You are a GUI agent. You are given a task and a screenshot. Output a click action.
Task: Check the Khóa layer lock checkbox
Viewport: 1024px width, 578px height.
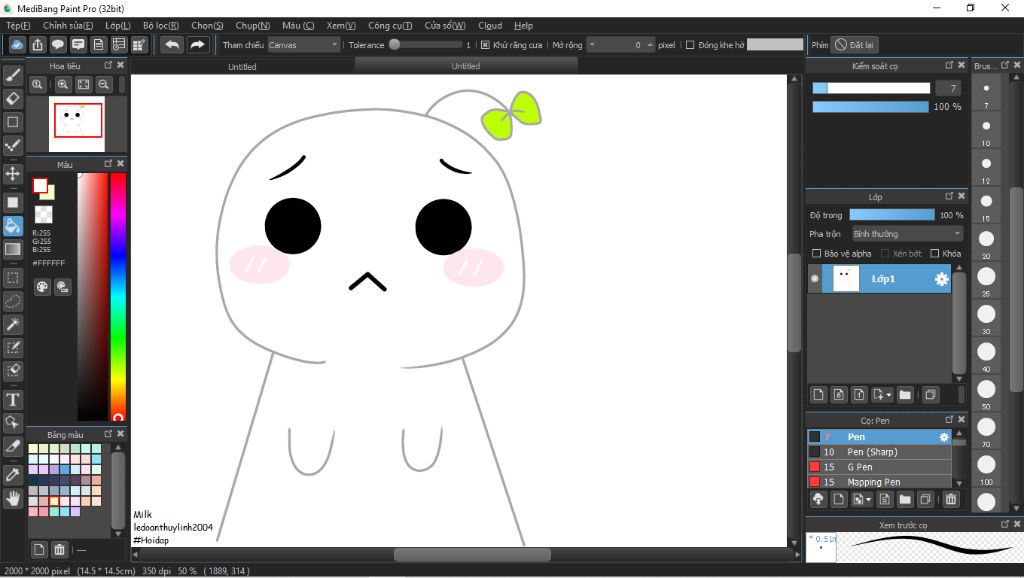(935, 253)
